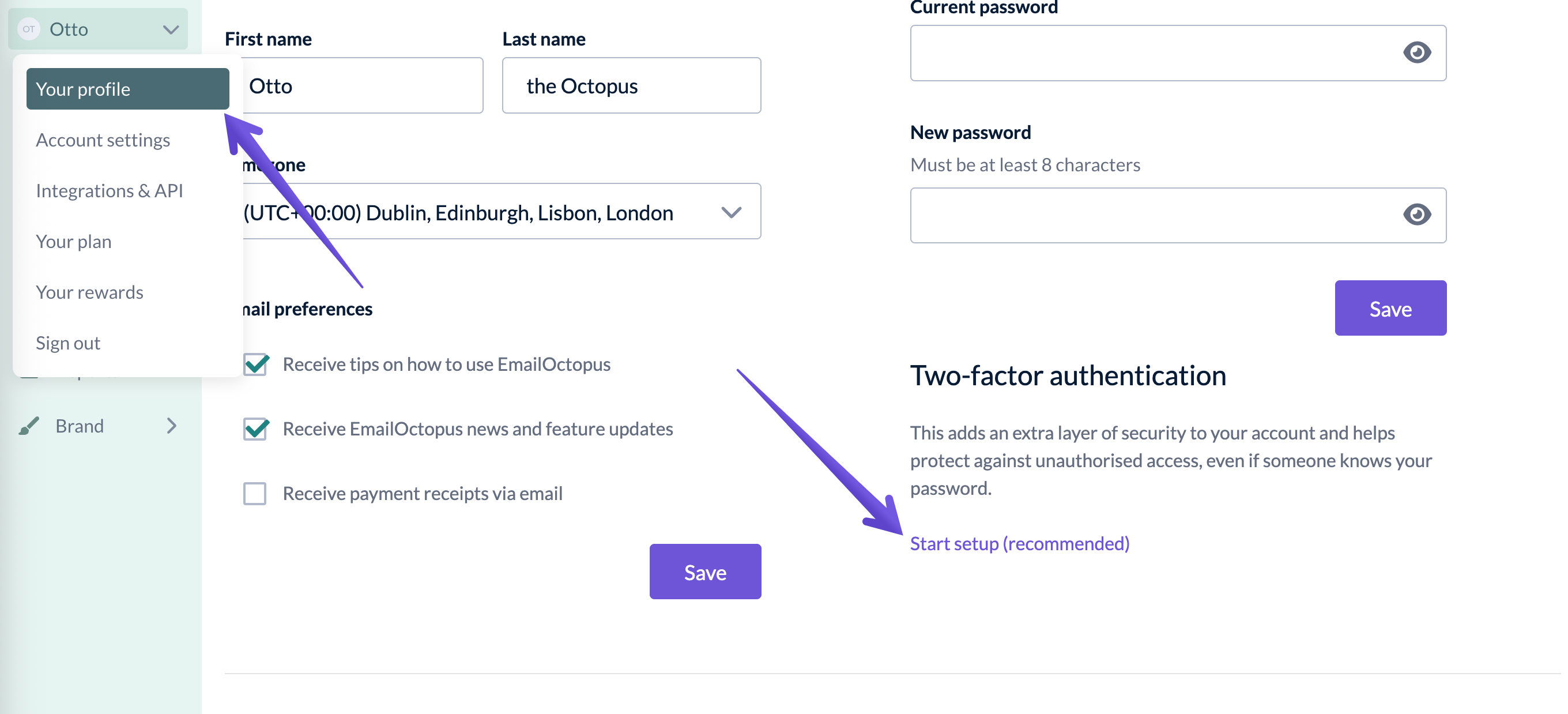Viewport: 1568px width, 714px height.
Task: Open Your plan menu entry
Action: [74, 242]
